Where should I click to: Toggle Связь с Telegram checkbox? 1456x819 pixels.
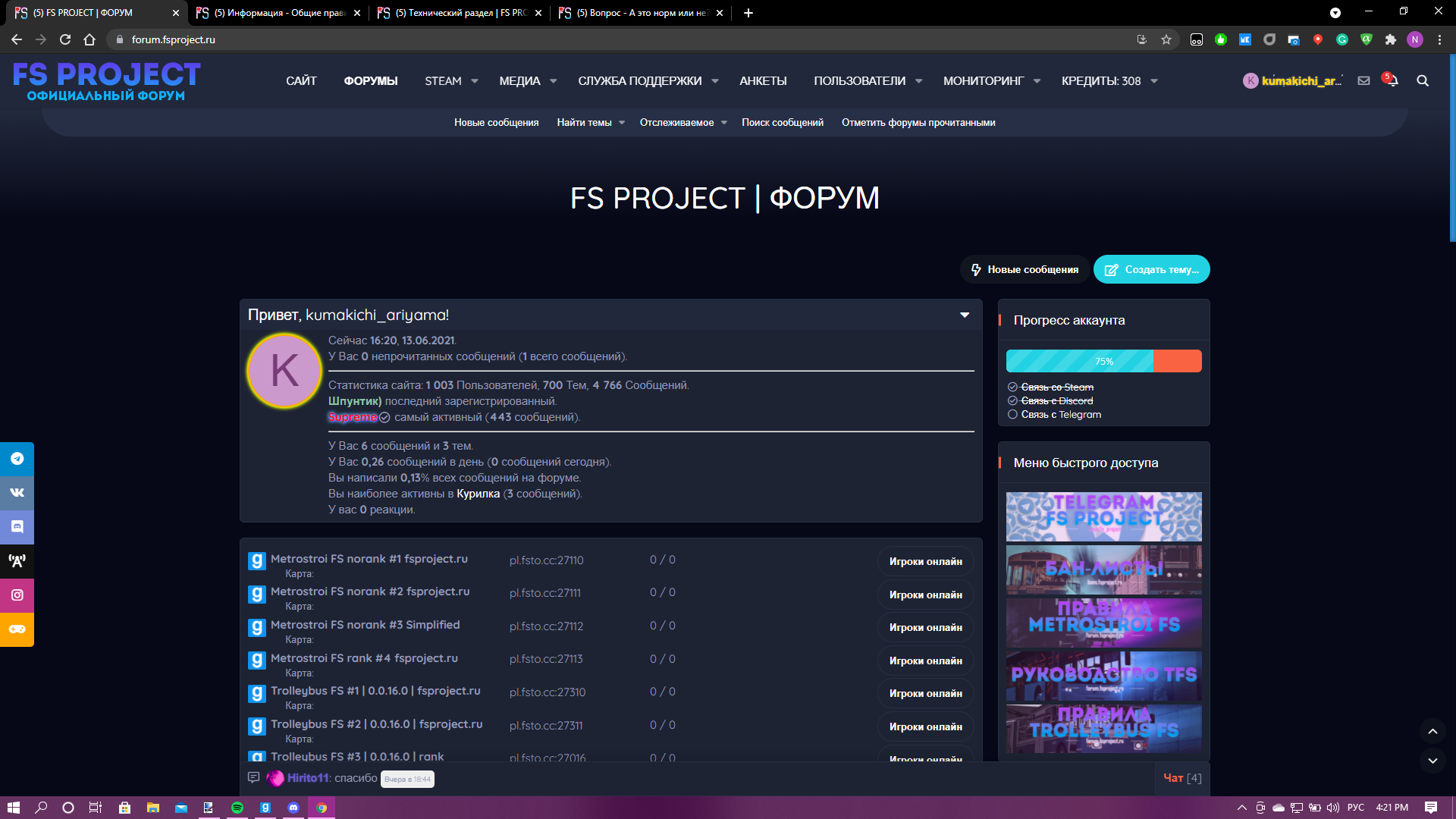pyautogui.click(x=1012, y=415)
